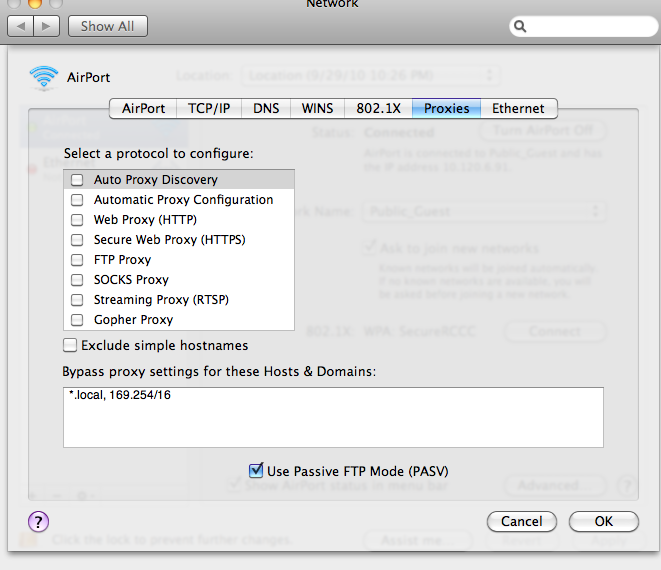Check Automatic Proxy Configuration
This screenshot has height=570, width=661.
click(77, 200)
